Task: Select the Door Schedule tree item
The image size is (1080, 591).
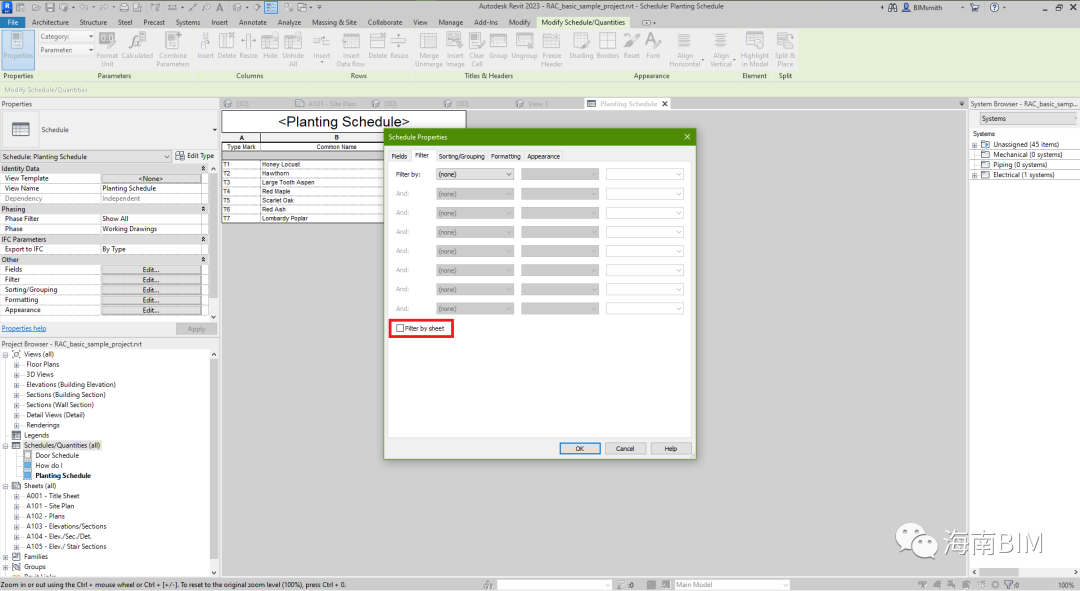Action: [57, 455]
